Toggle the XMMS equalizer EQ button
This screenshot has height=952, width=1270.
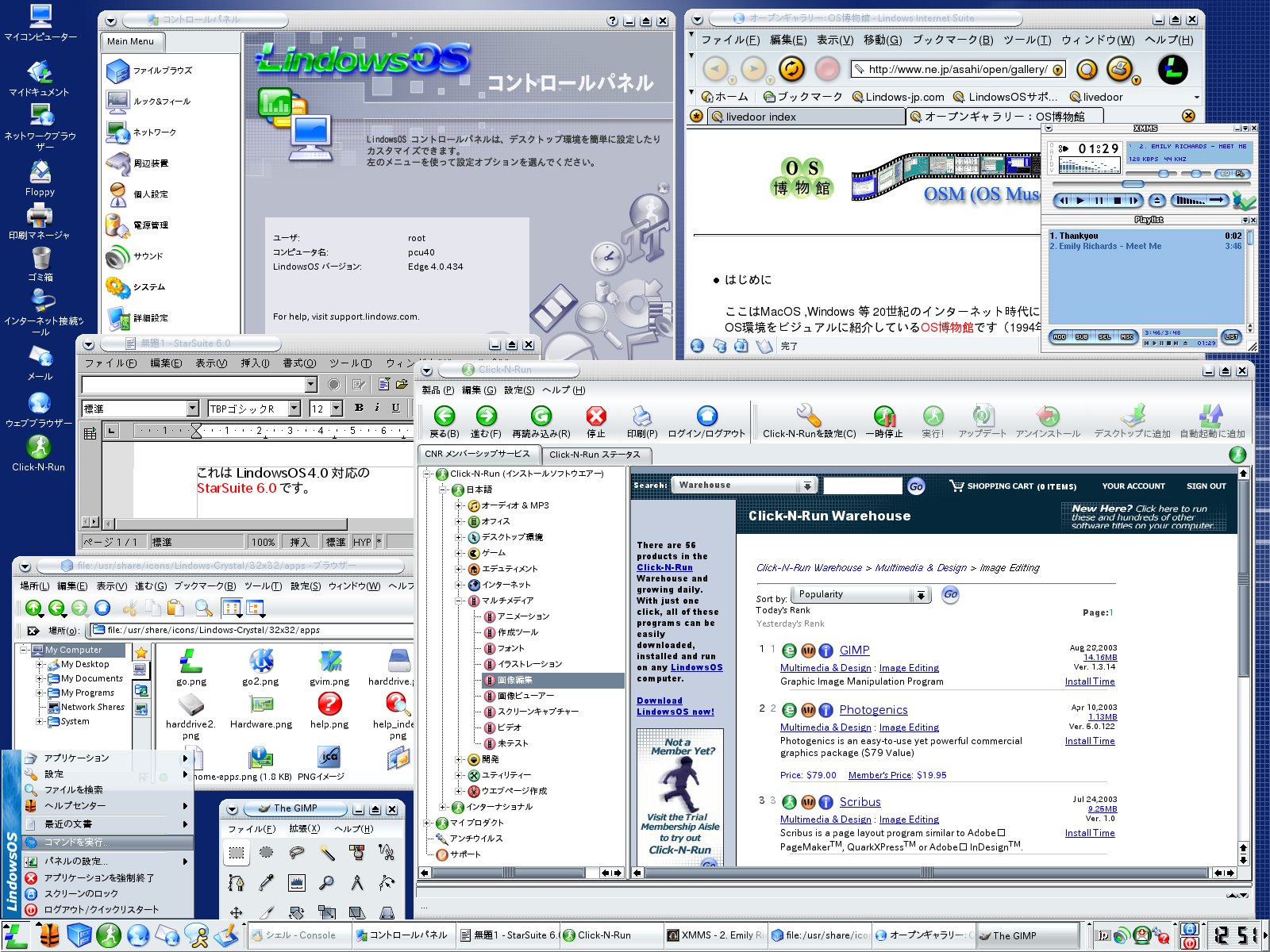coord(1226,174)
